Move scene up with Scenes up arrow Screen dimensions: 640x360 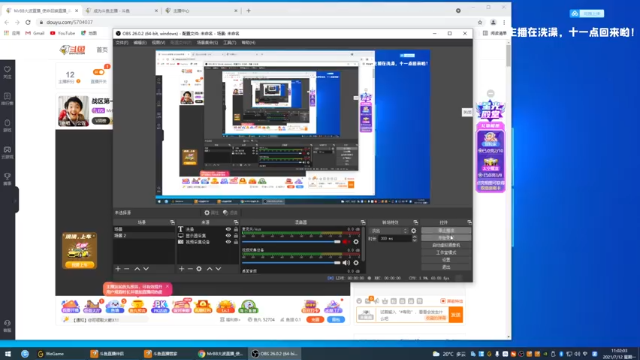tap(137, 269)
